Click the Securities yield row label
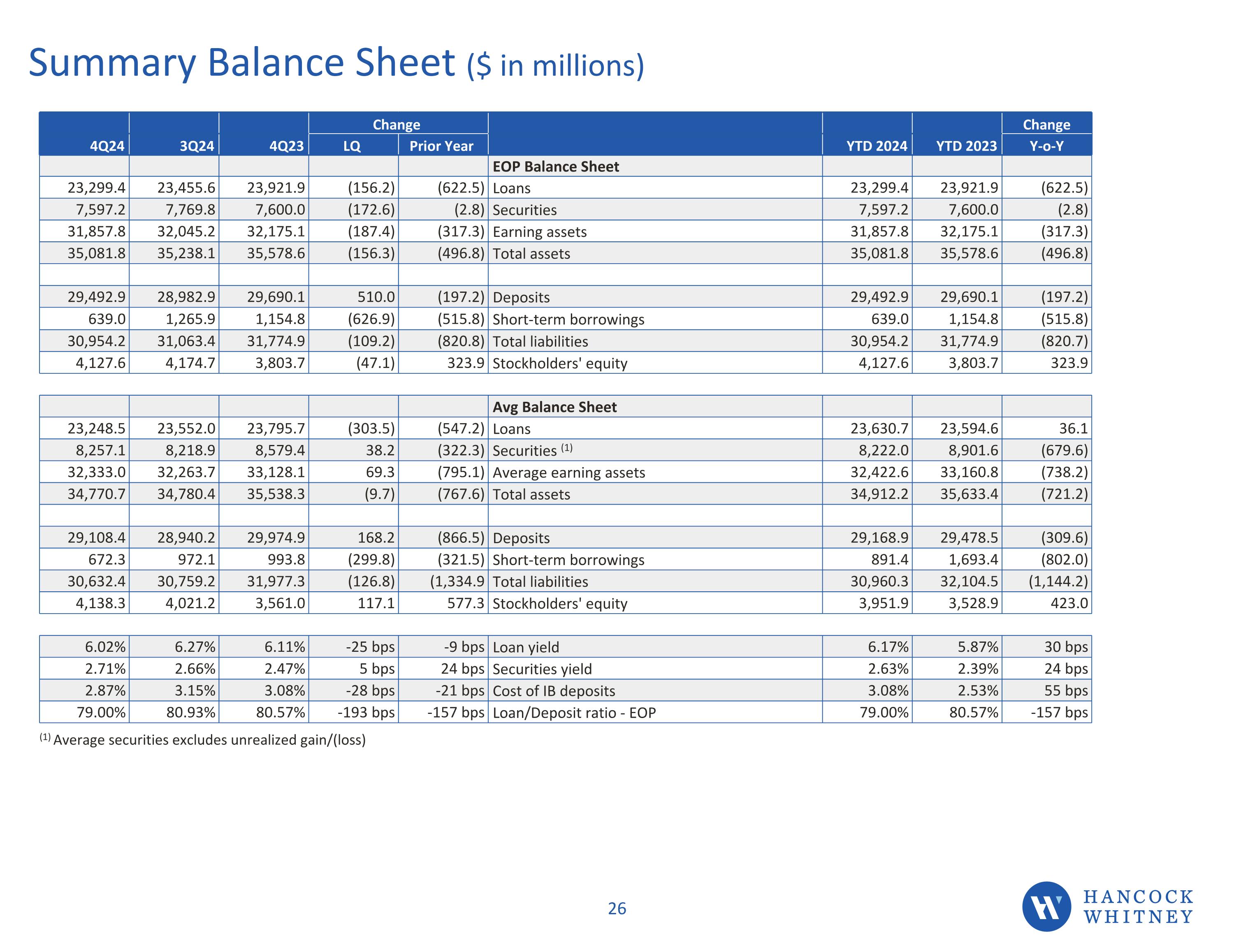The width and height of the screenshot is (1234, 952). [x=542, y=669]
